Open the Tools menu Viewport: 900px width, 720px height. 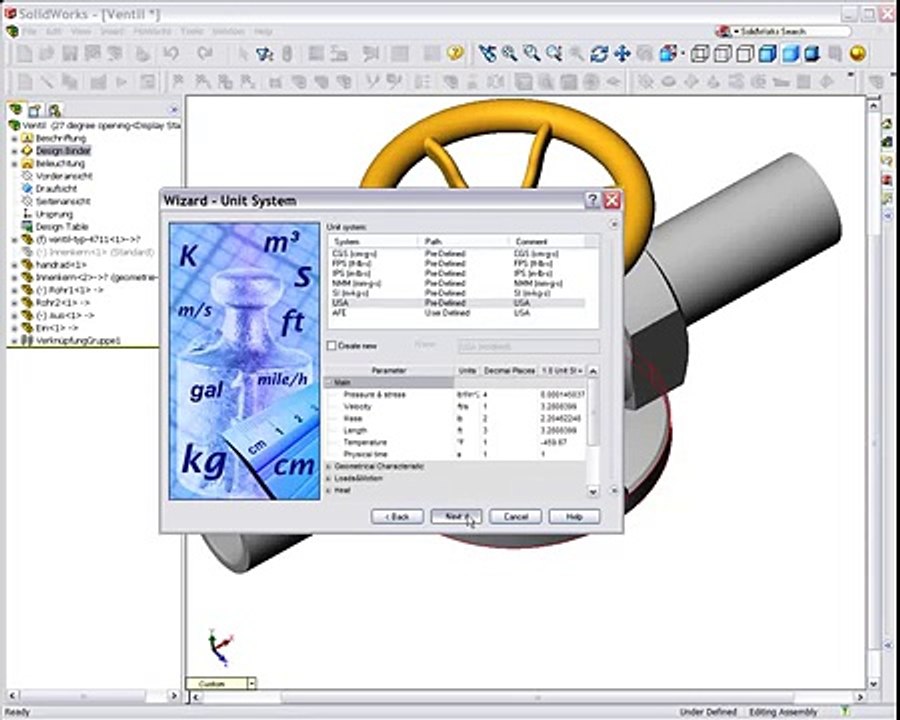(192, 32)
